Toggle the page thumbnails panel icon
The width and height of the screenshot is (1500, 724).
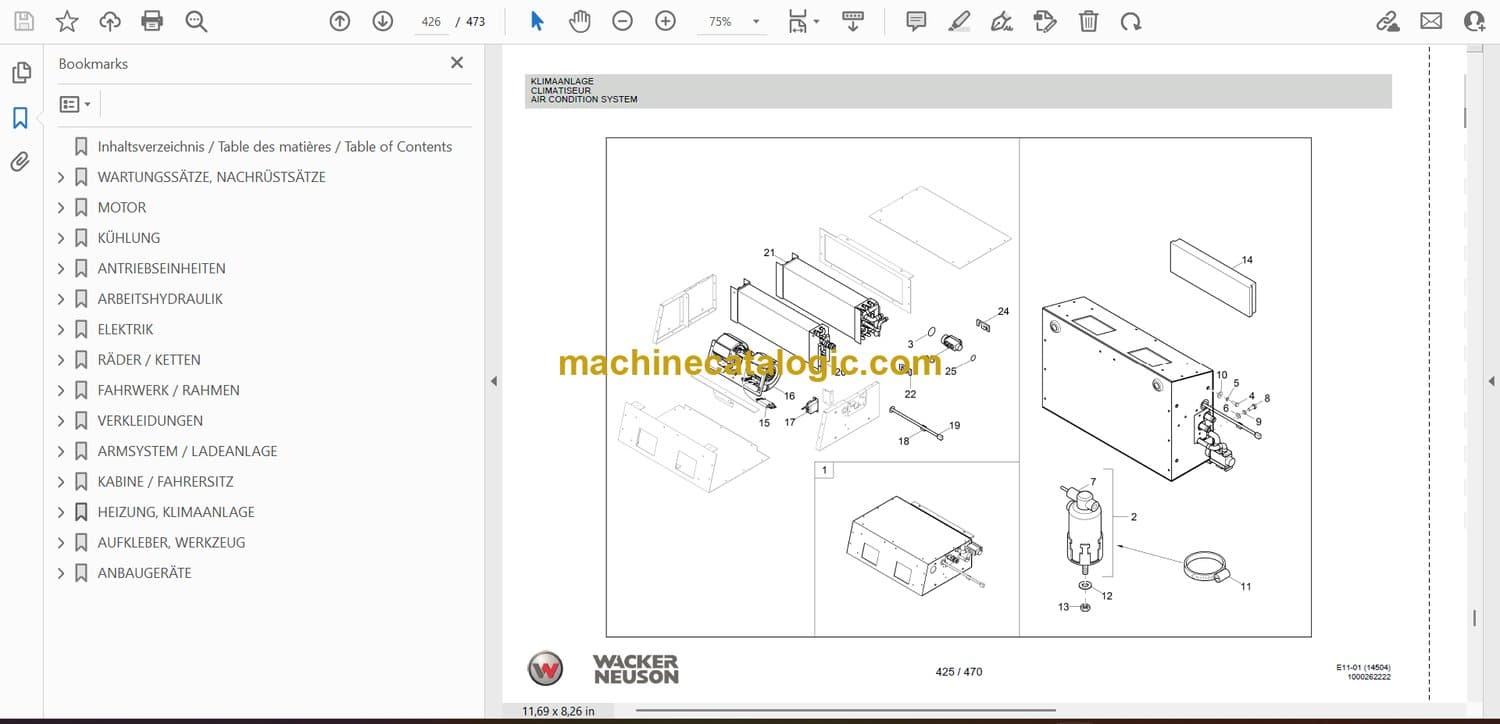pyautogui.click(x=20, y=73)
